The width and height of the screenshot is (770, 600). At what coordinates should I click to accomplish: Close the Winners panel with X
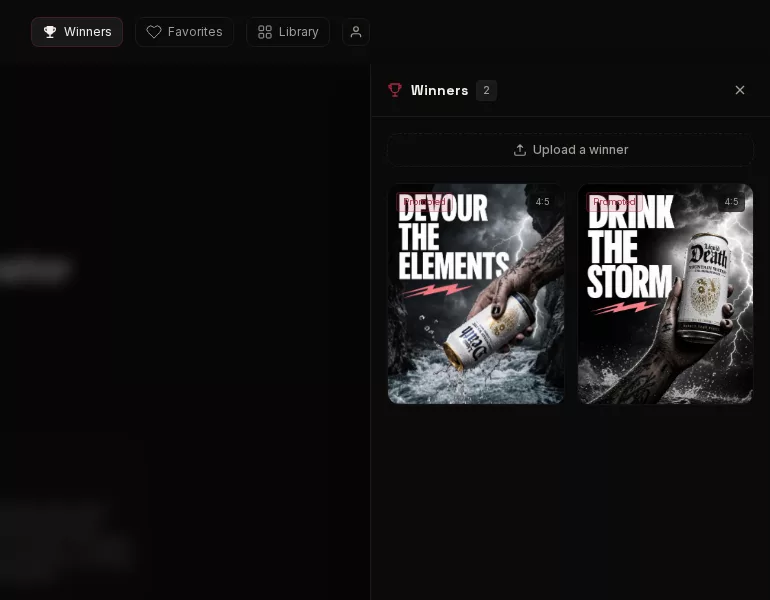(x=740, y=90)
